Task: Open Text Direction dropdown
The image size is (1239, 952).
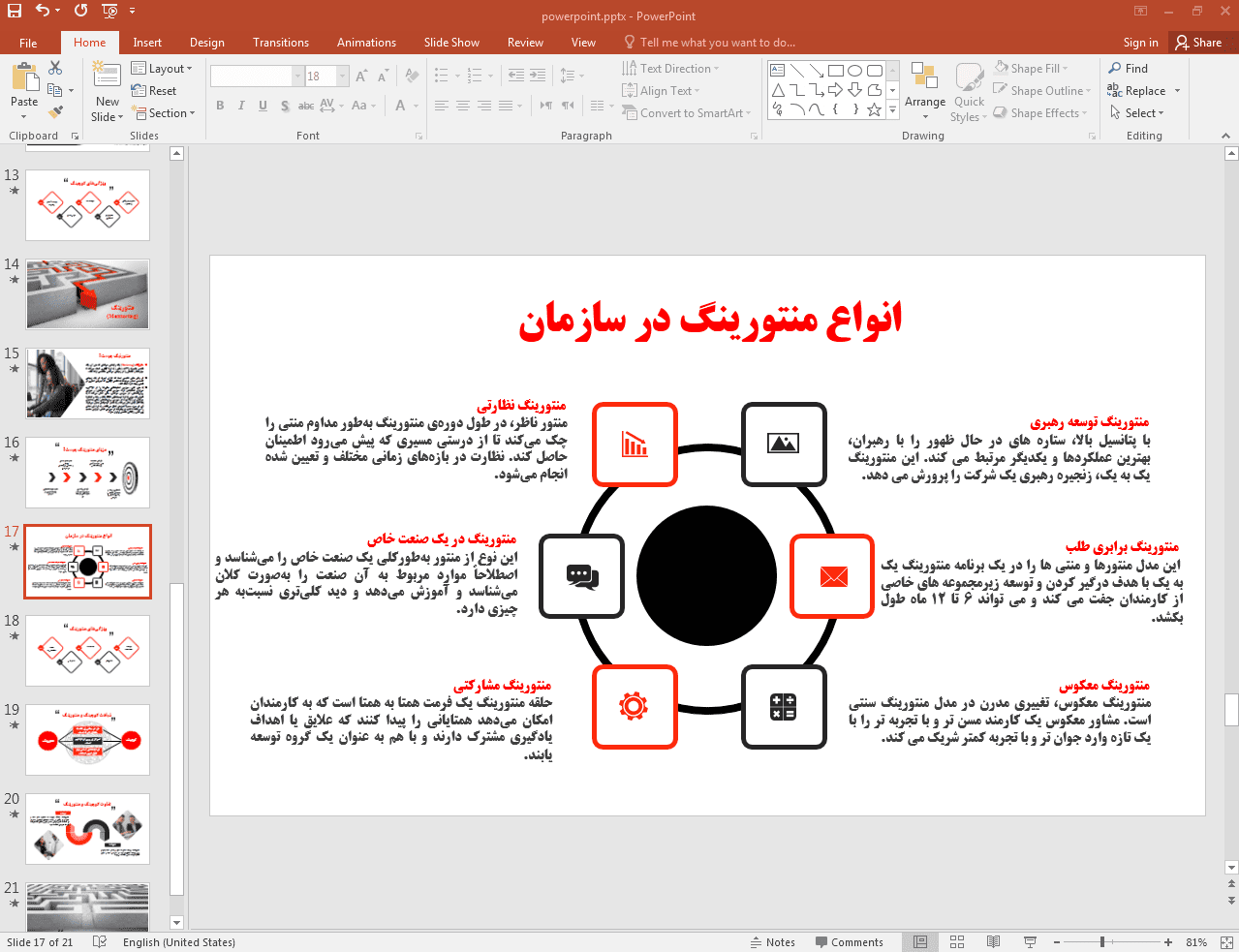Action: pos(670,69)
